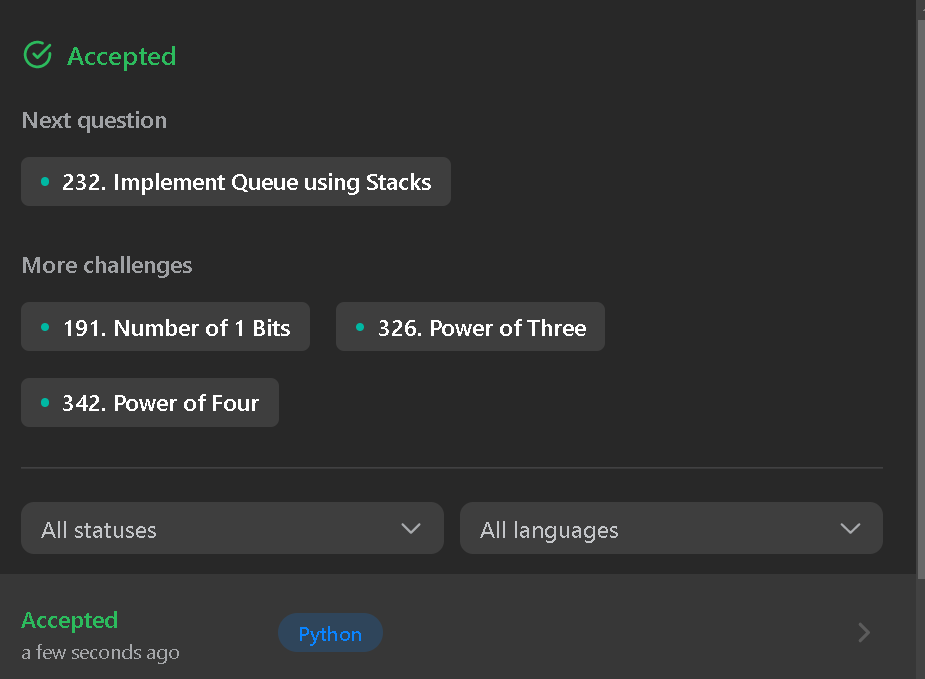Image resolution: width=925 pixels, height=679 pixels.
Task: Click the green Accepted checkmark icon
Action: pyautogui.click(x=38, y=55)
